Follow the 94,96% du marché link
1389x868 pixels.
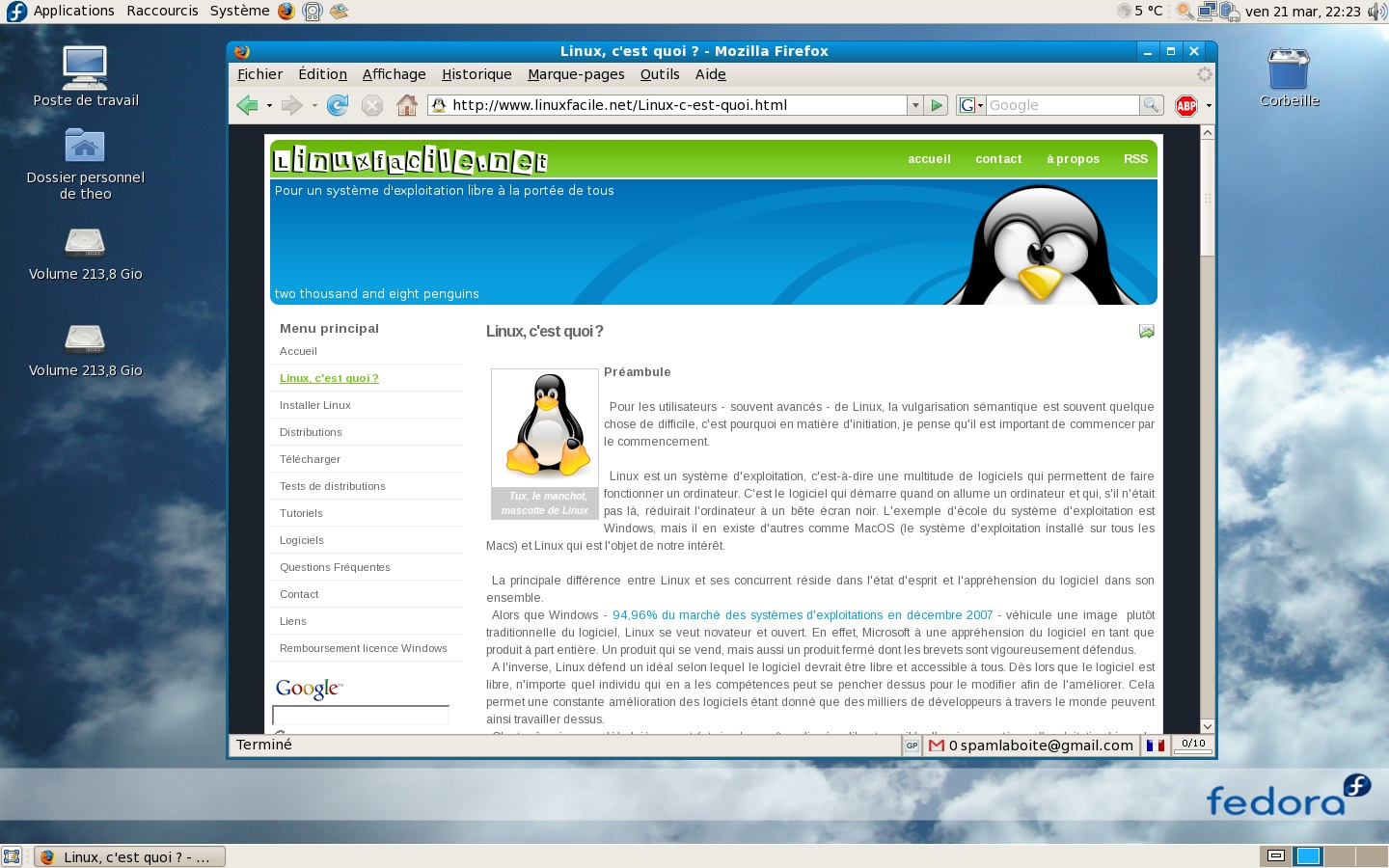803,615
